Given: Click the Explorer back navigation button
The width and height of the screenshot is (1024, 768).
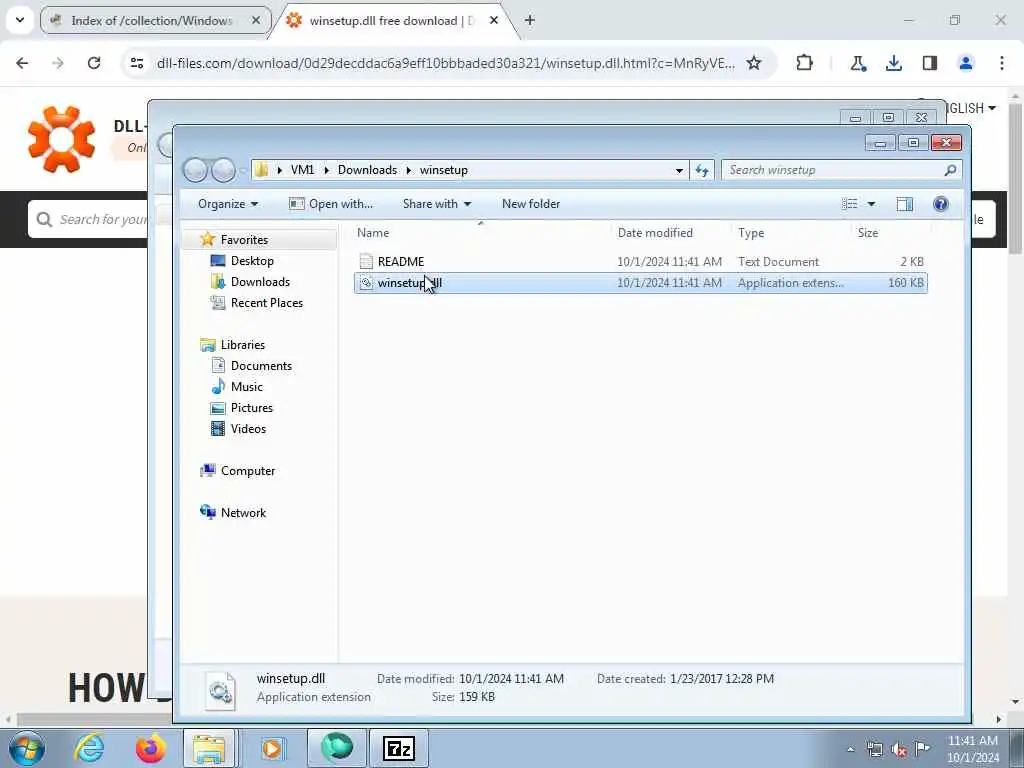Looking at the screenshot, I should coord(195,170).
